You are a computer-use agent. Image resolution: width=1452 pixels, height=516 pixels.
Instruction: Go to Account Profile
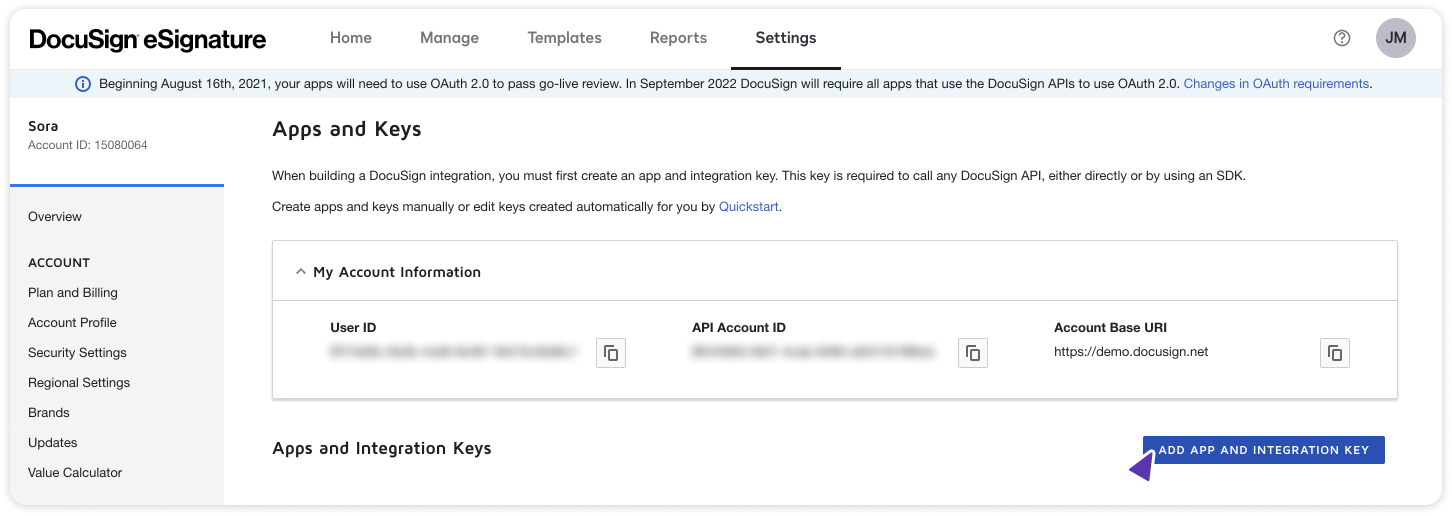pos(72,323)
